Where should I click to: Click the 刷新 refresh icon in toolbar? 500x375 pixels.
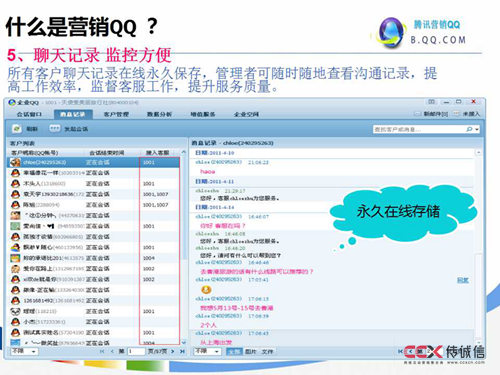17,129
